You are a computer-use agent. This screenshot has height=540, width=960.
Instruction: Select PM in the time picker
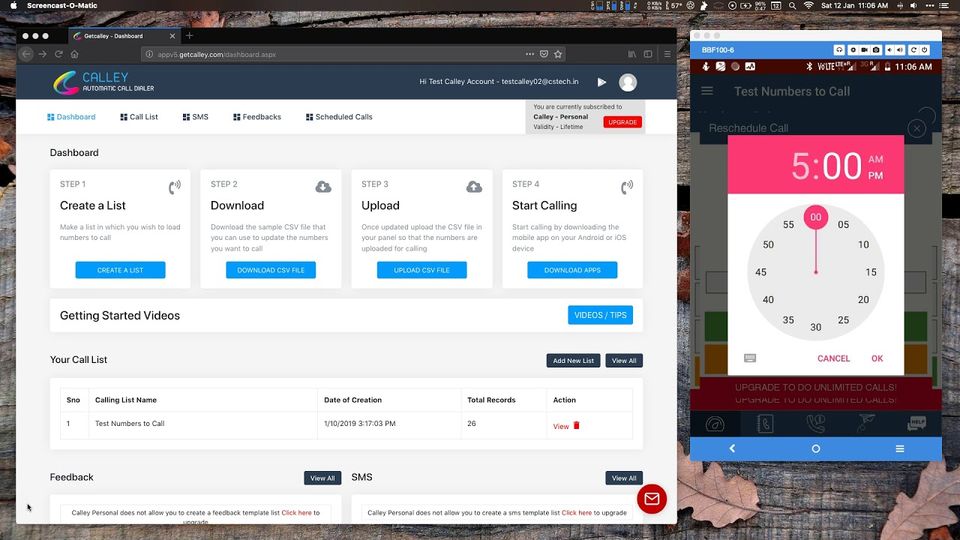coord(876,176)
